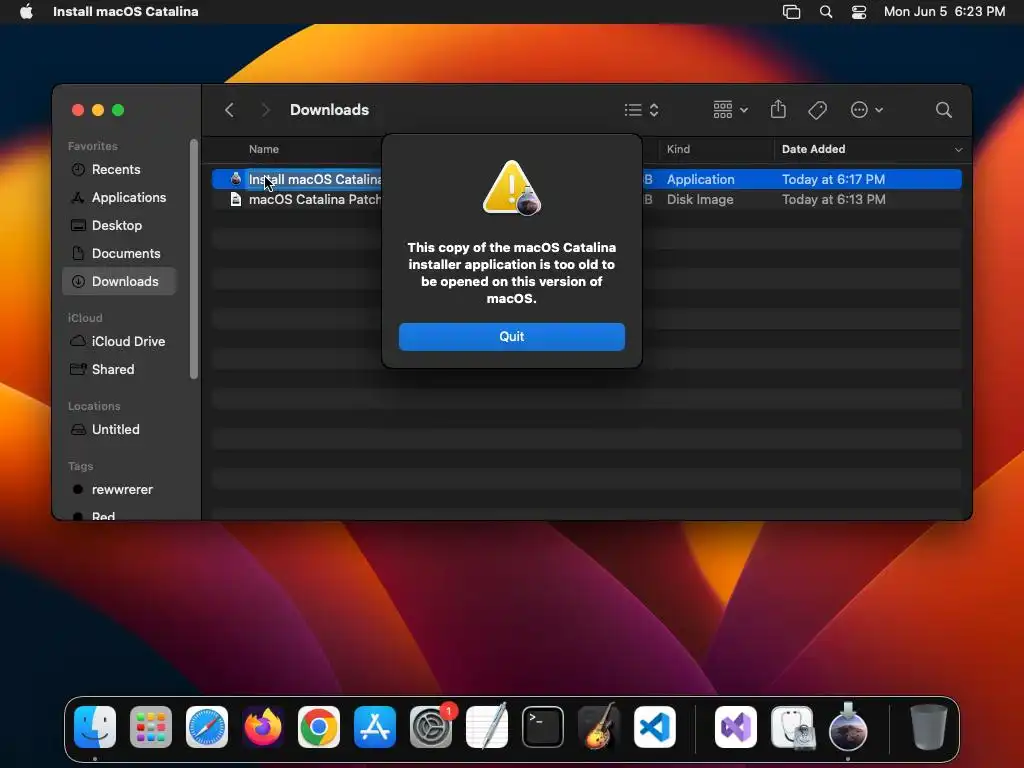
Task: Click the date and time in the menu bar
Action: tap(944, 11)
